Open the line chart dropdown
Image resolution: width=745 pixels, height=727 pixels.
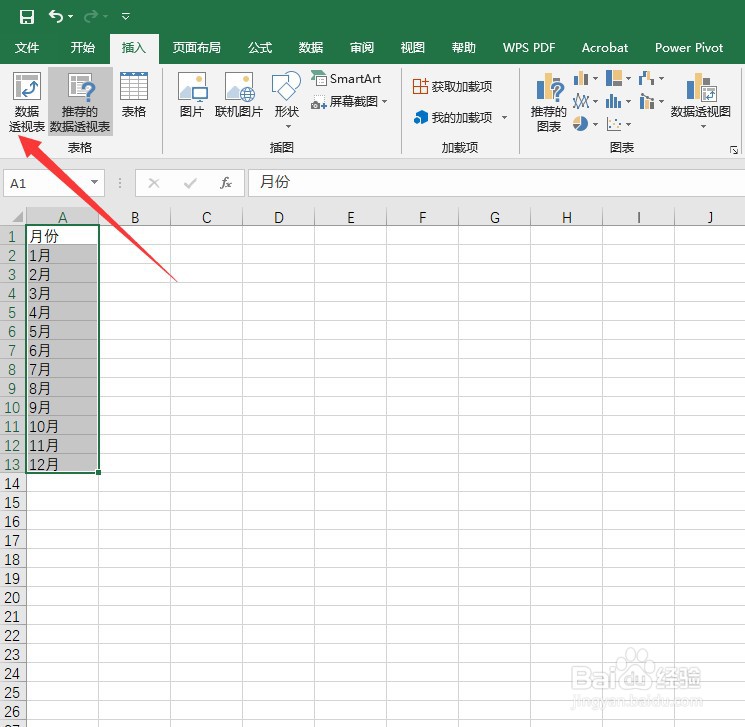pyautogui.click(x=595, y=101)
